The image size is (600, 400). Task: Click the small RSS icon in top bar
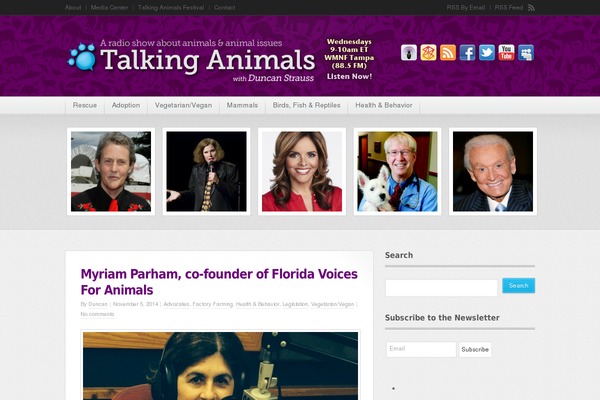531,8
